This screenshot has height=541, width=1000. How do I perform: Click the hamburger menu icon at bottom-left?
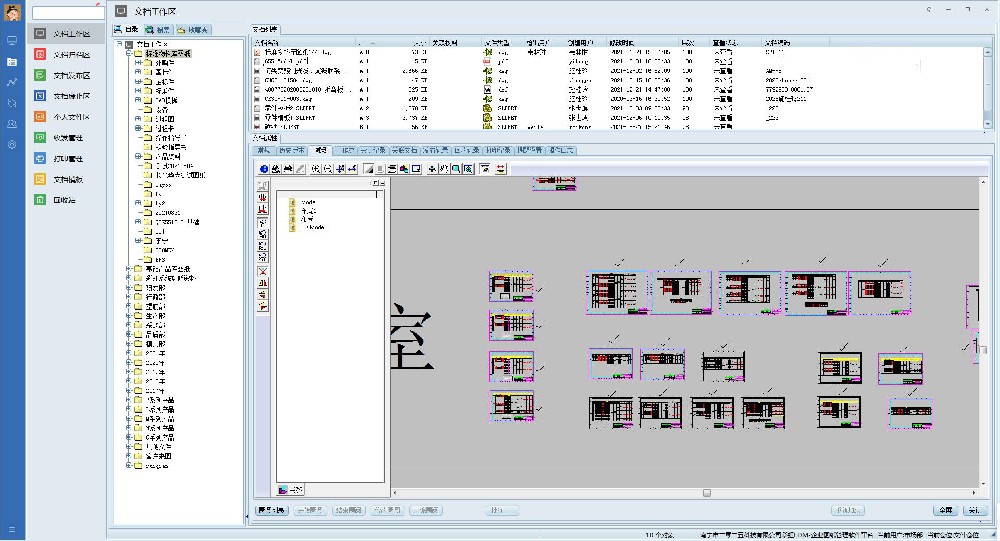12,529
